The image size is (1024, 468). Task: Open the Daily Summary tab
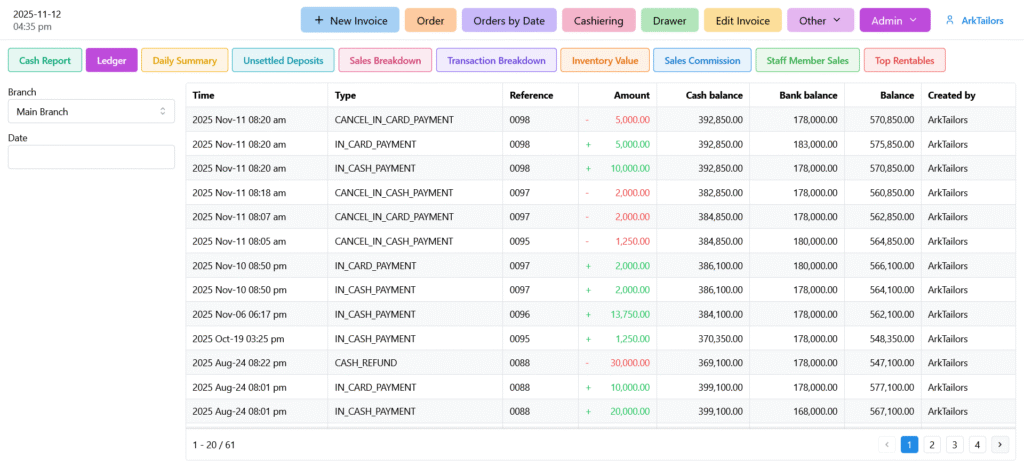(x=184, y=60)
